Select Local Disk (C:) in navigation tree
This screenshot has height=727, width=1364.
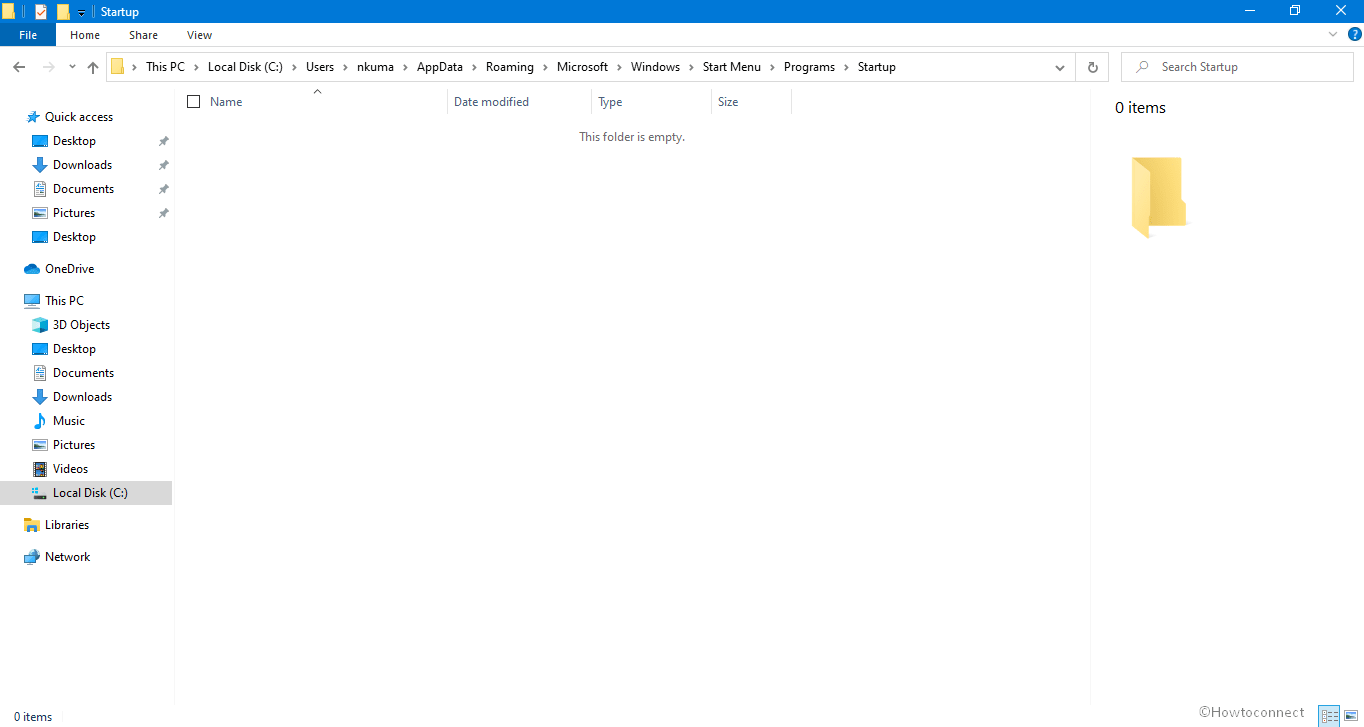pyautogui.click(x=90, y=493)
